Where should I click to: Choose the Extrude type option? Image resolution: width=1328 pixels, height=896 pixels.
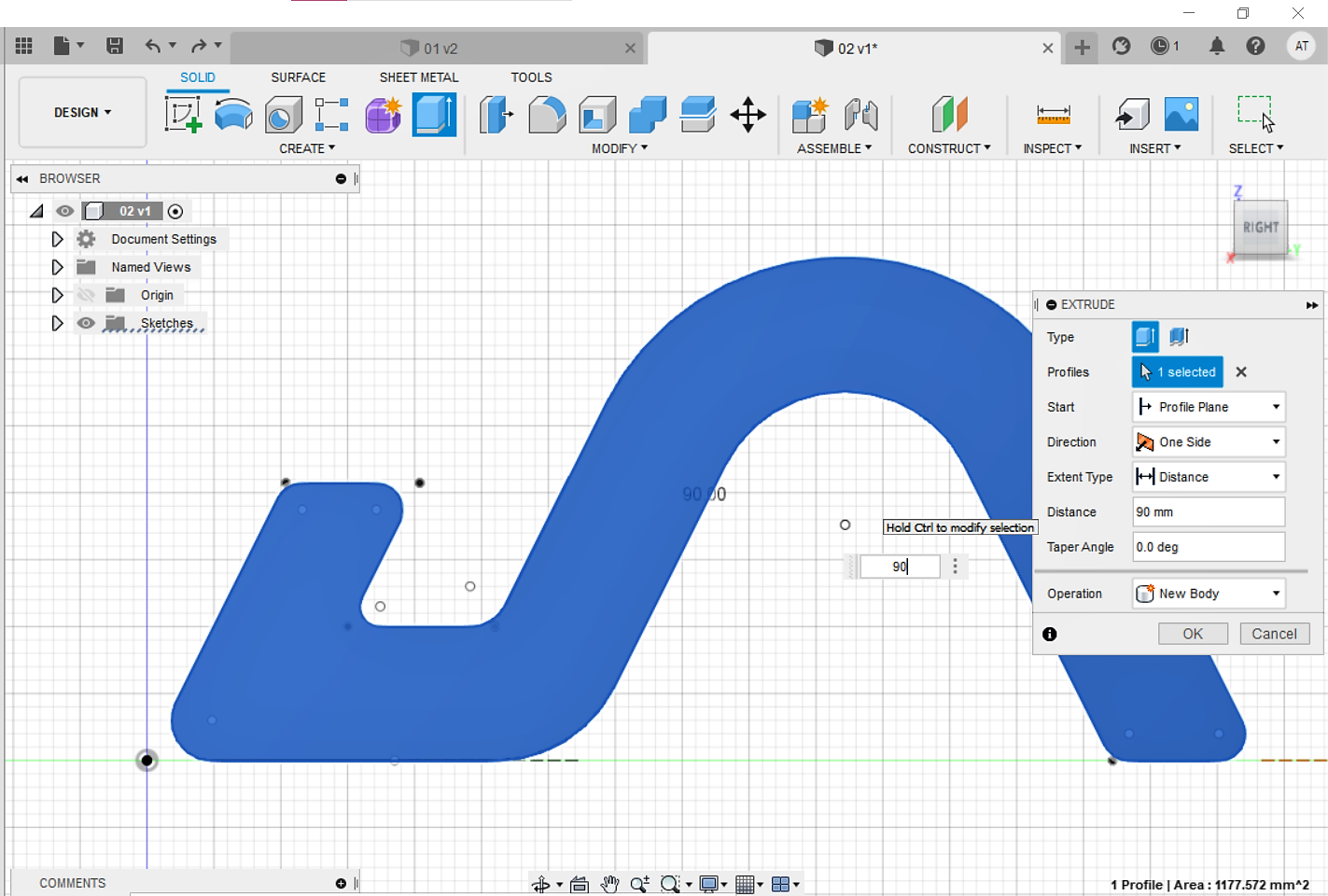1145,336
